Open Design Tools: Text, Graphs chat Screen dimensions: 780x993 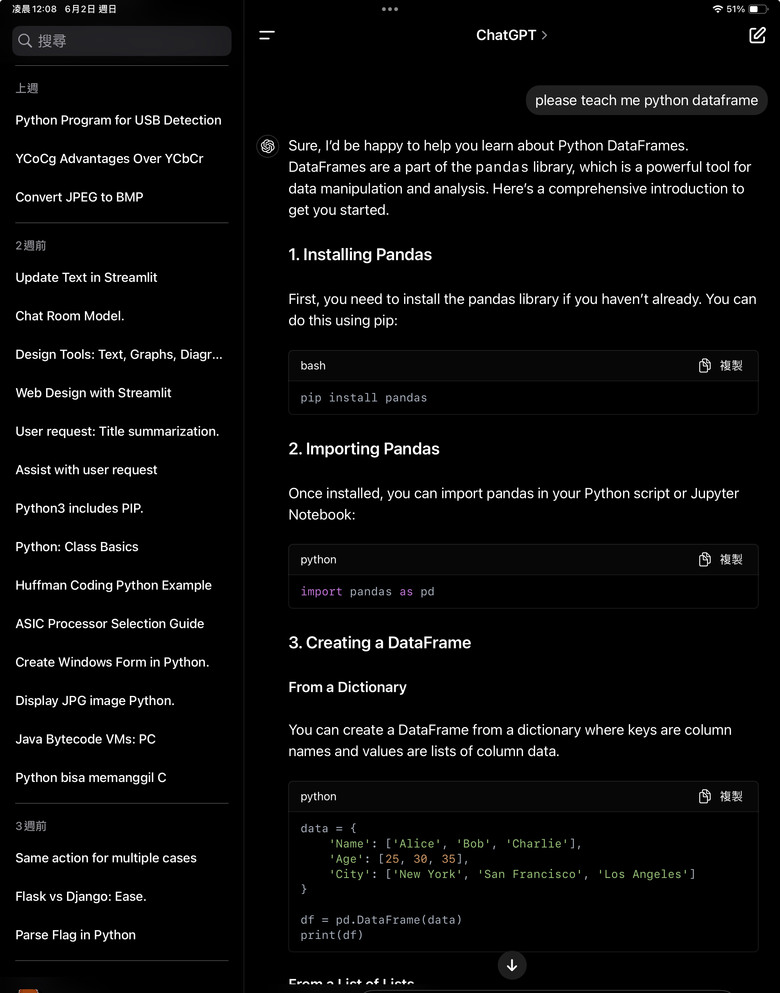(119, 355)
